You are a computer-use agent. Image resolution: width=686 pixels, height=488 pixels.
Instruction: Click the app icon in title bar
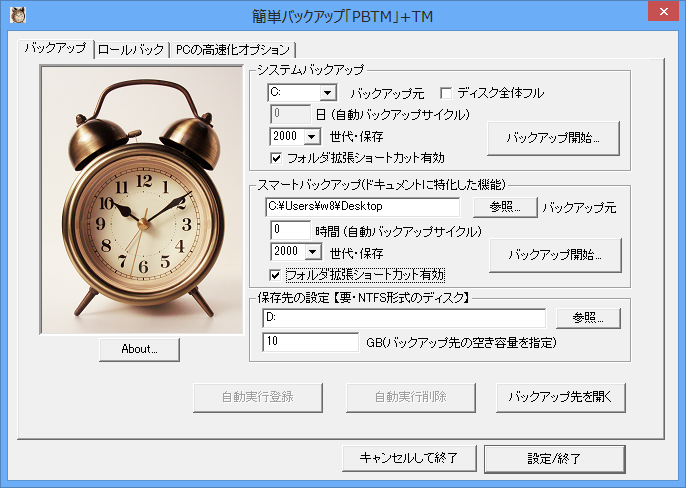18,14
